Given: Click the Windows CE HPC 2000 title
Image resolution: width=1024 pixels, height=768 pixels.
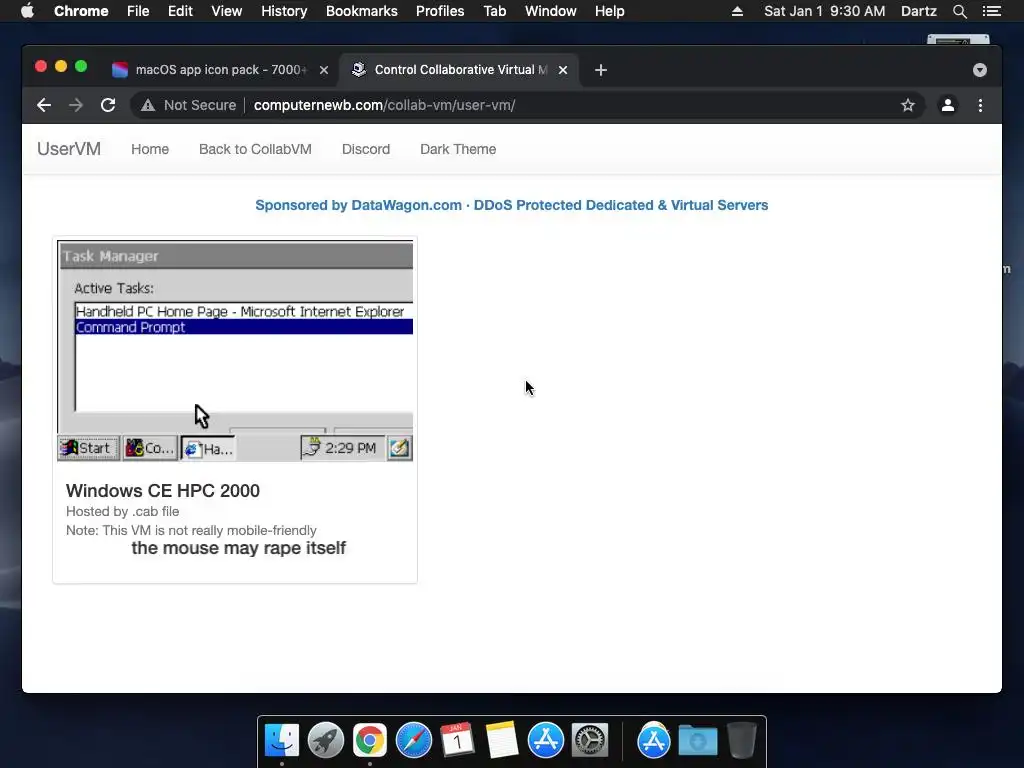Looking at the screenshot, I should coord(163,490).
